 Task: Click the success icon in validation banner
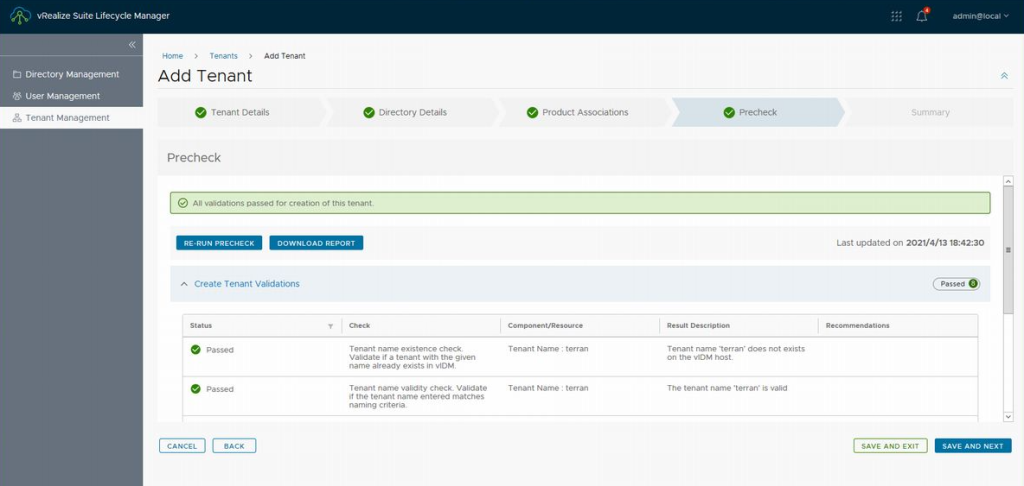tap(183, 203)
